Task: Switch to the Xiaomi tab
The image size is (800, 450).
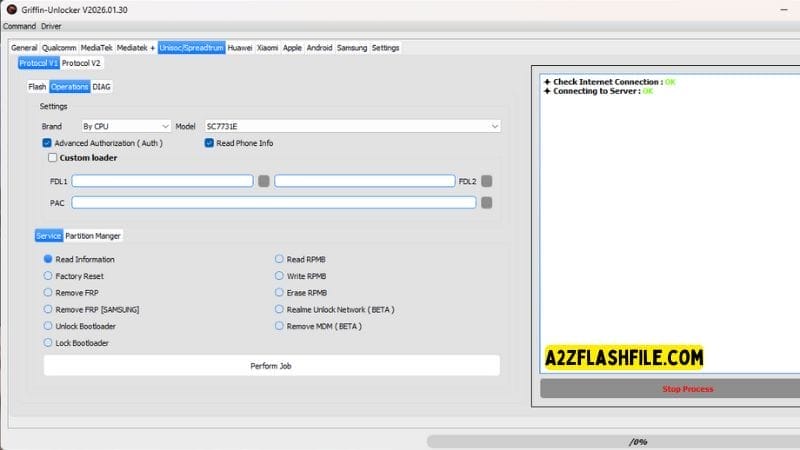Action: click(x=267, y=47)
